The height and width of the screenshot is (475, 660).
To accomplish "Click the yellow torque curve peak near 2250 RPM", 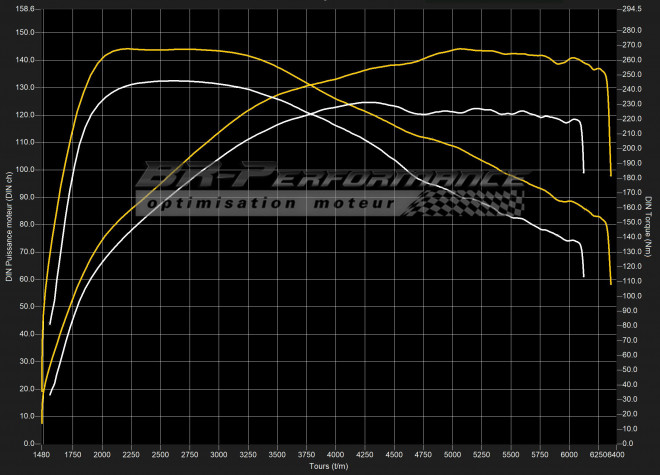I will (x=128, y=48).
